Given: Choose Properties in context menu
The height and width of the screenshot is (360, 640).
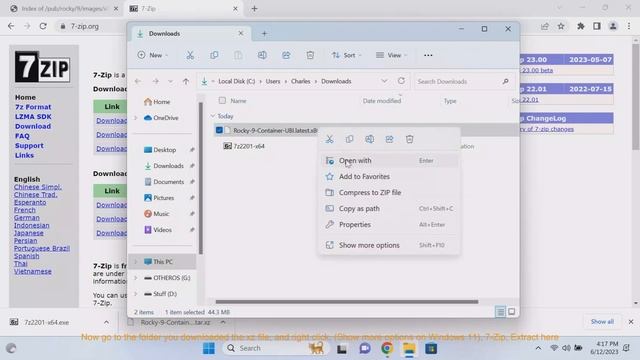Looking at the screenshot, I should [x=389, y=224].
